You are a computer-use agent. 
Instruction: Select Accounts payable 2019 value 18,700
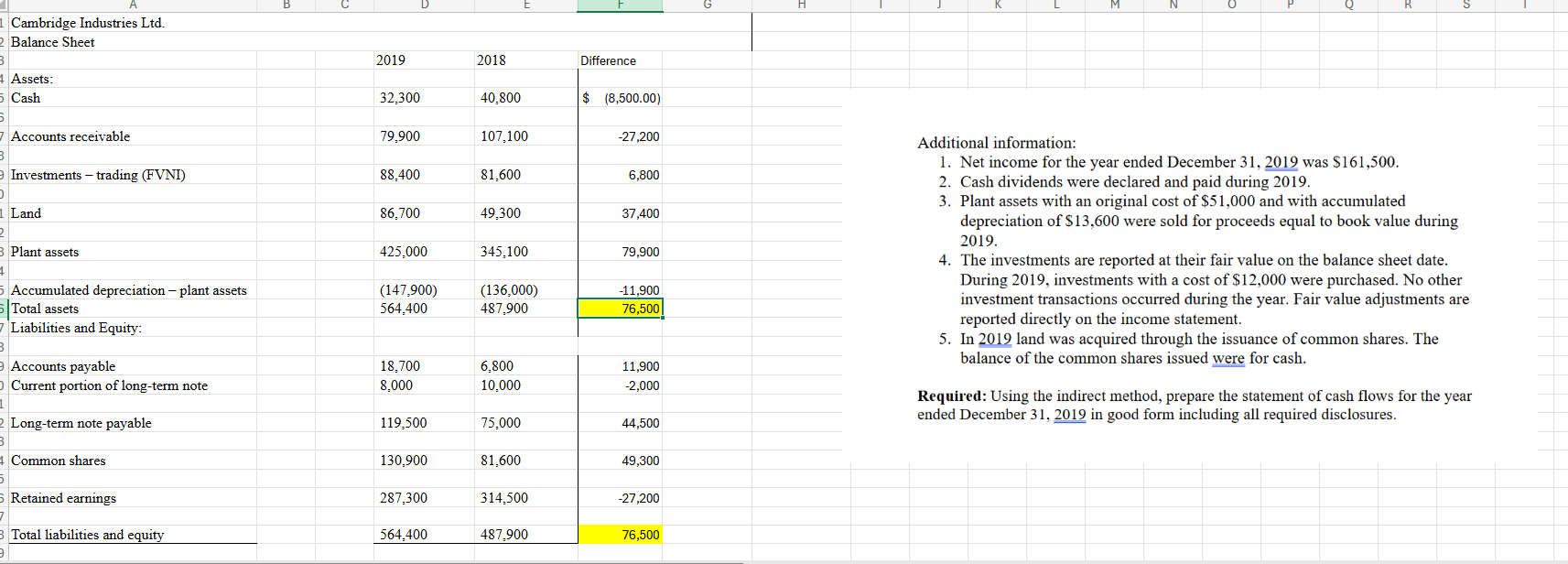click(x=400, y=366)
